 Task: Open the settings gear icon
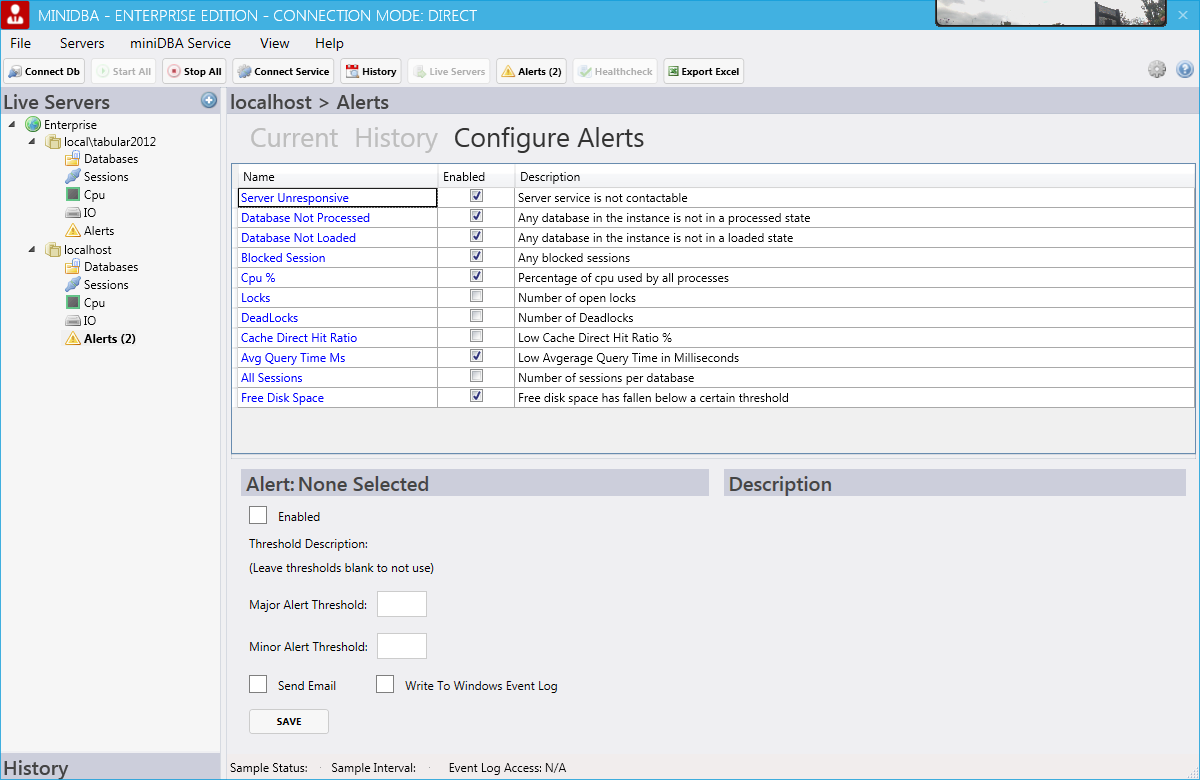[x=1157, y=69]
